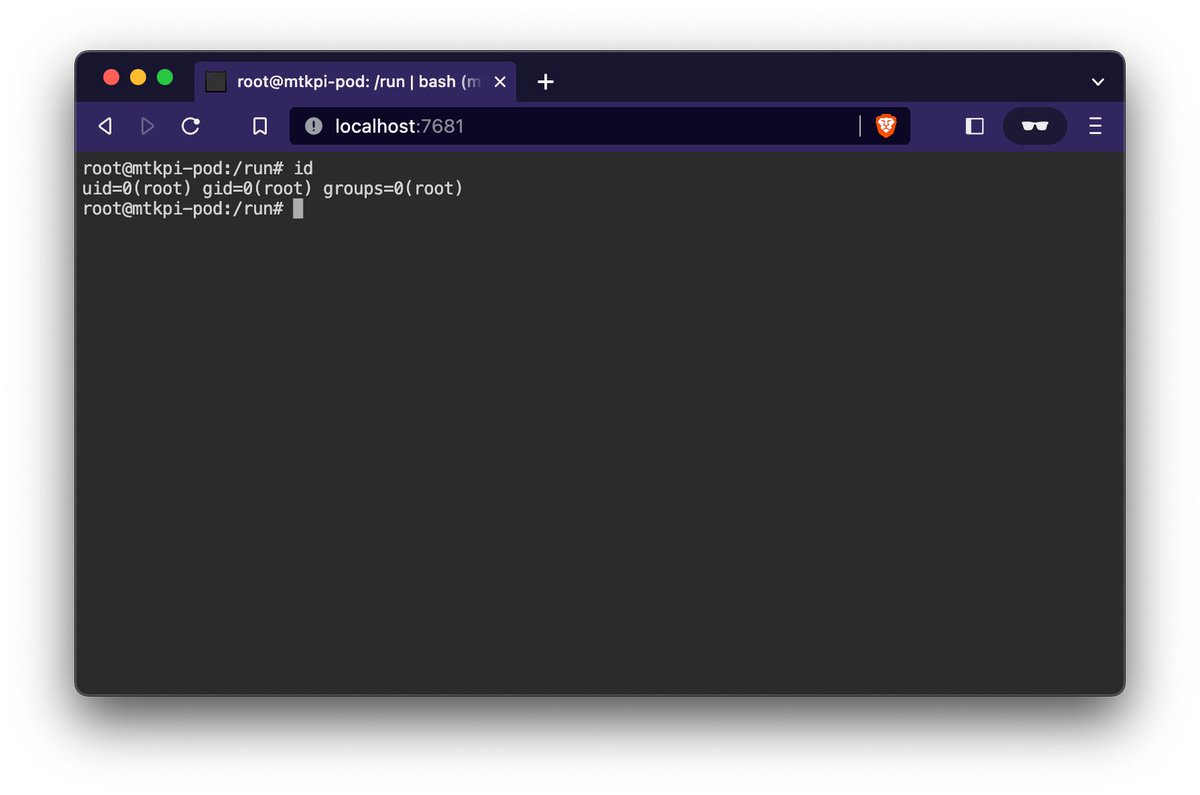1200x795 pixels.
Task: Click the last root@mtkpi-pod:/run# prompt
Action: 183,209
